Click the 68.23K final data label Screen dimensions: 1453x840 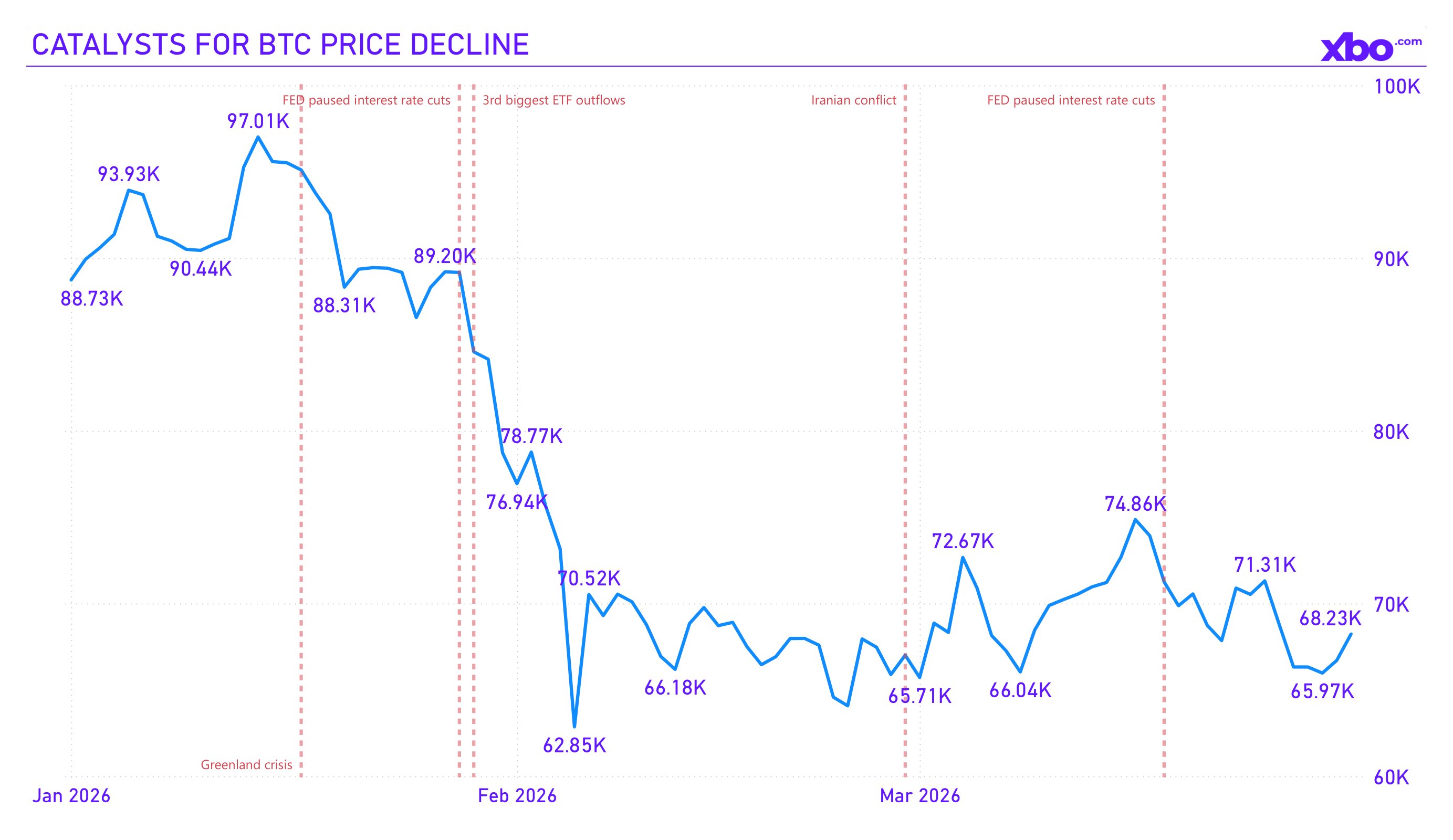point(1330,618)
